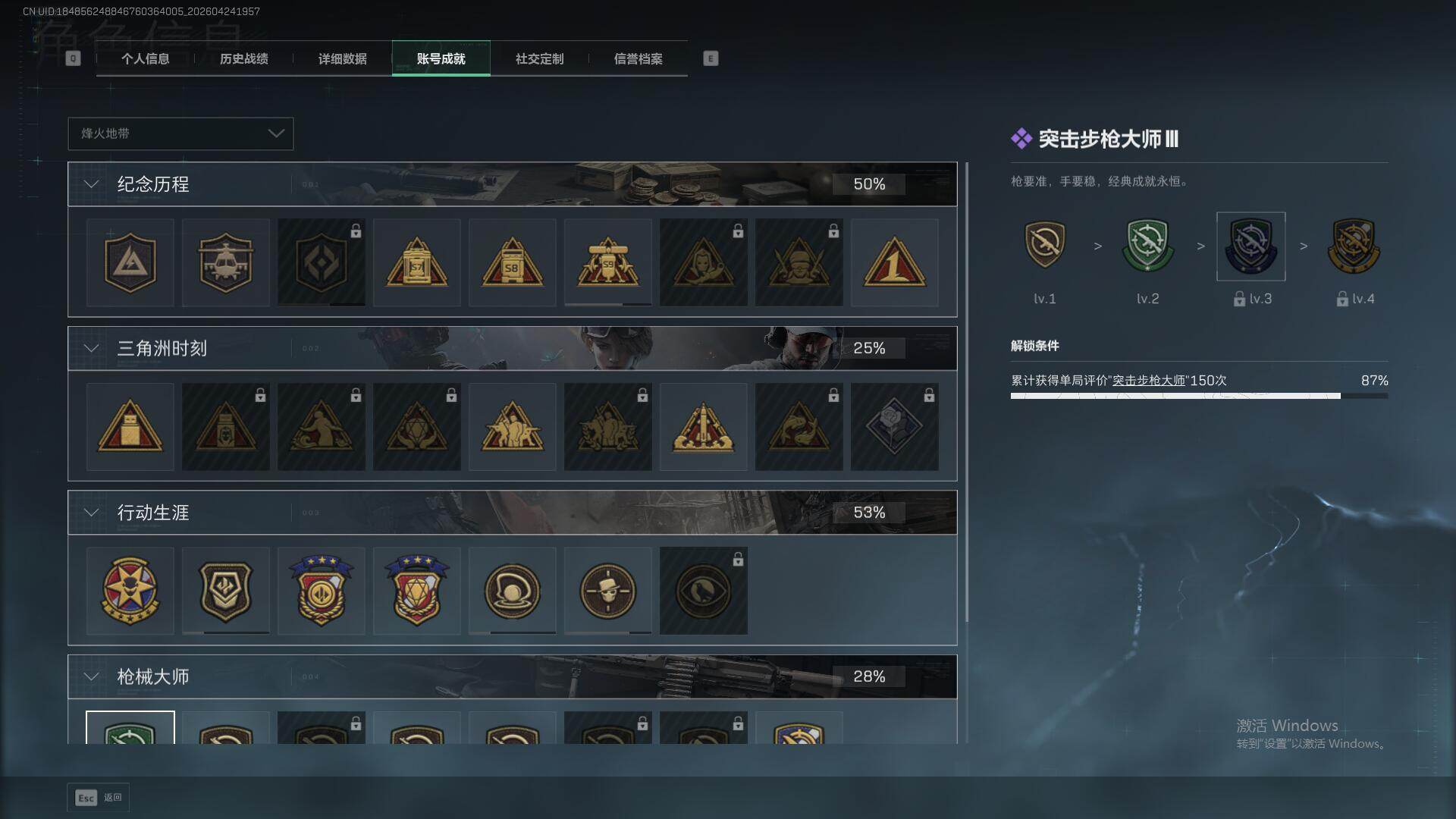The height and width of the screenshot is (819, 1456).
Task: Click the achievement list vertical scrollbar
Action: (966, 392)
